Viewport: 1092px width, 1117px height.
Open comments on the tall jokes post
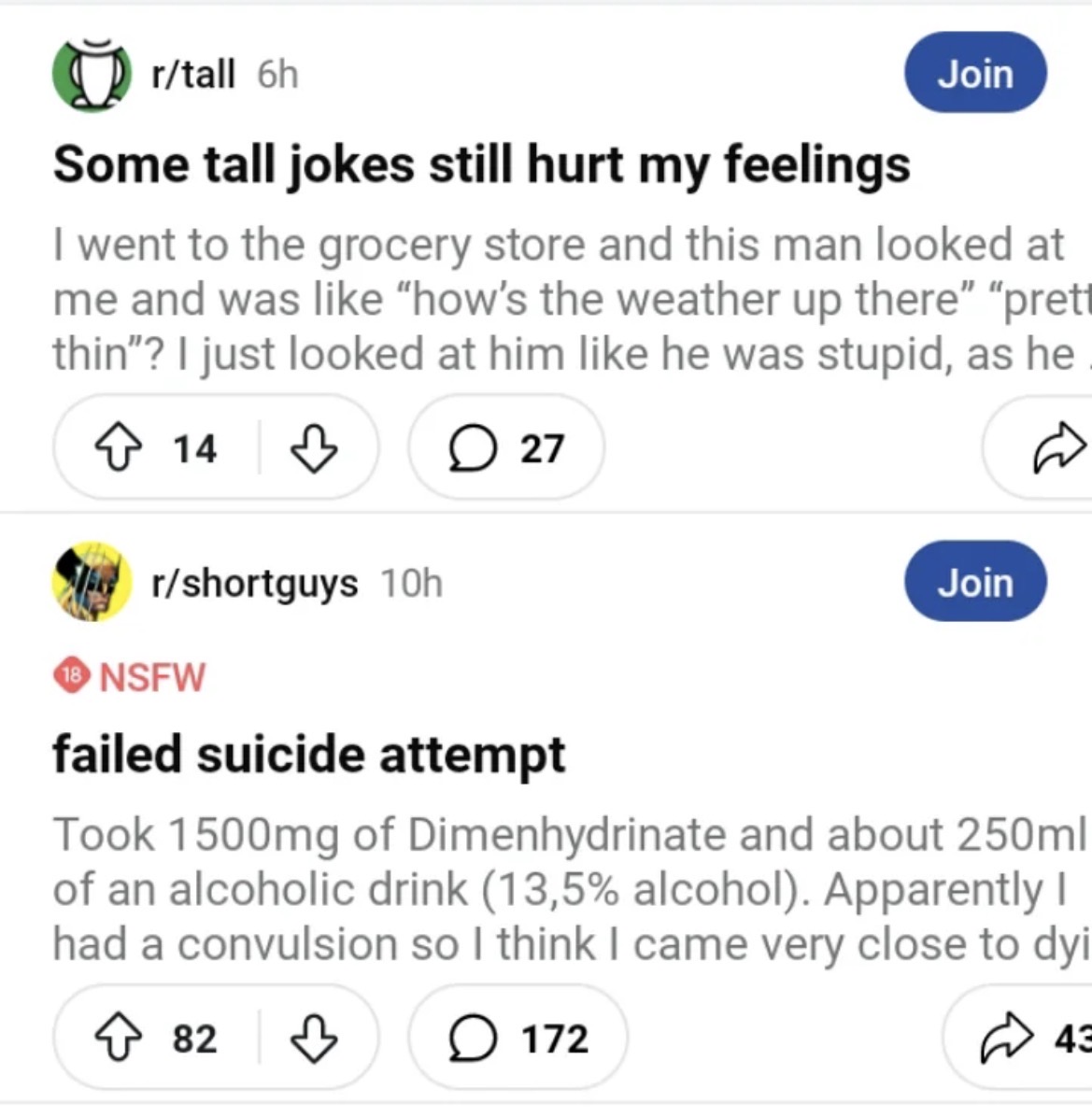[506, 448]
